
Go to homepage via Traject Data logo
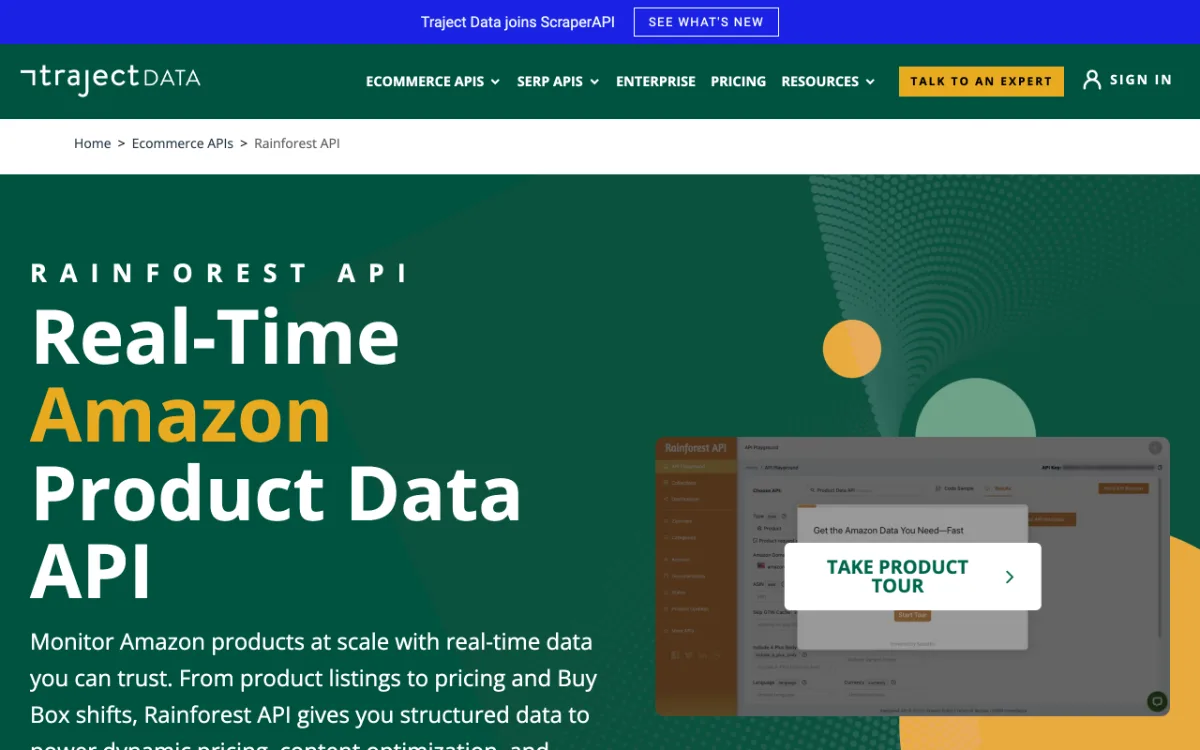(x=110, y=80)
